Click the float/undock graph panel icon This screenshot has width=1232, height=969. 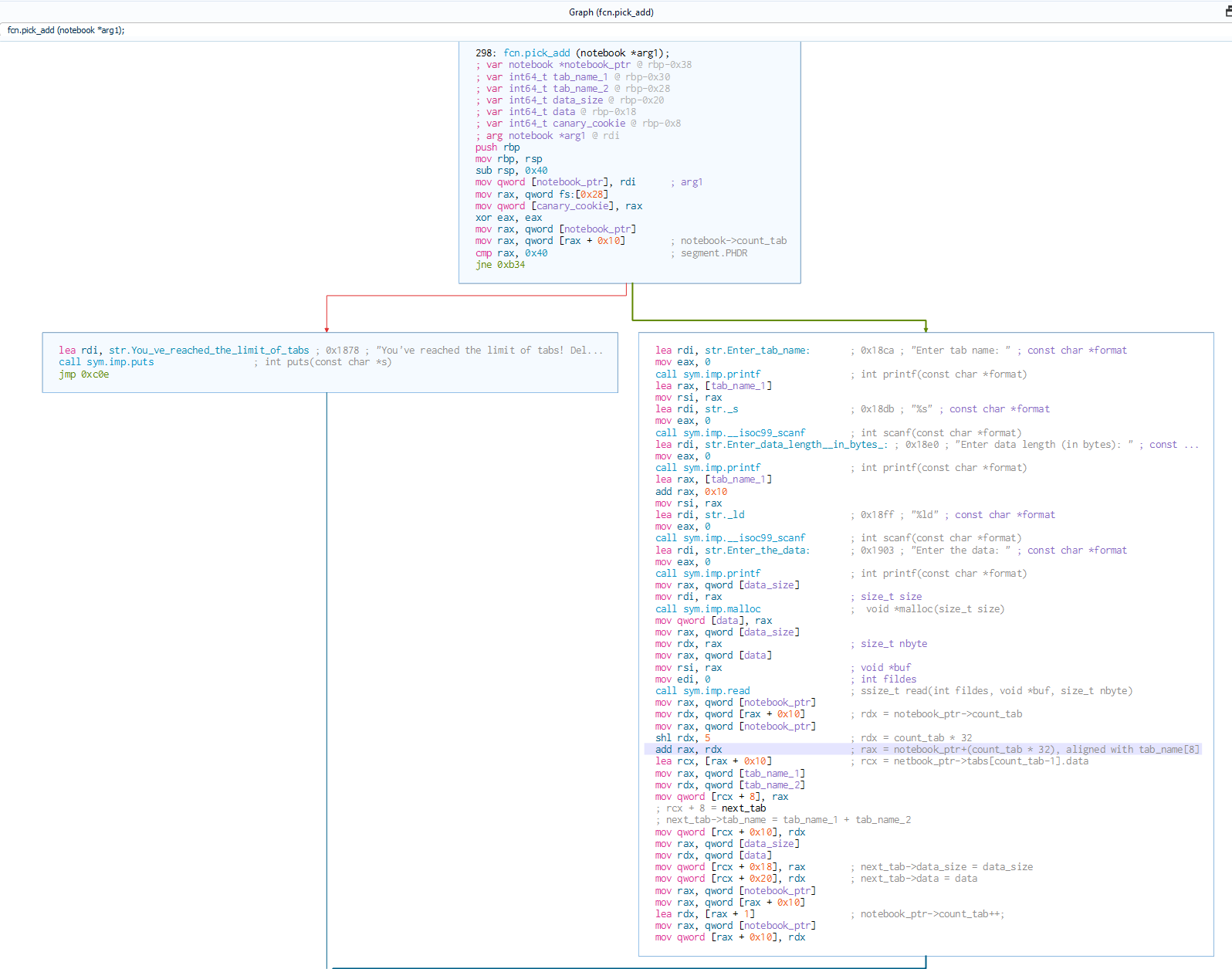coord(1227,12)
